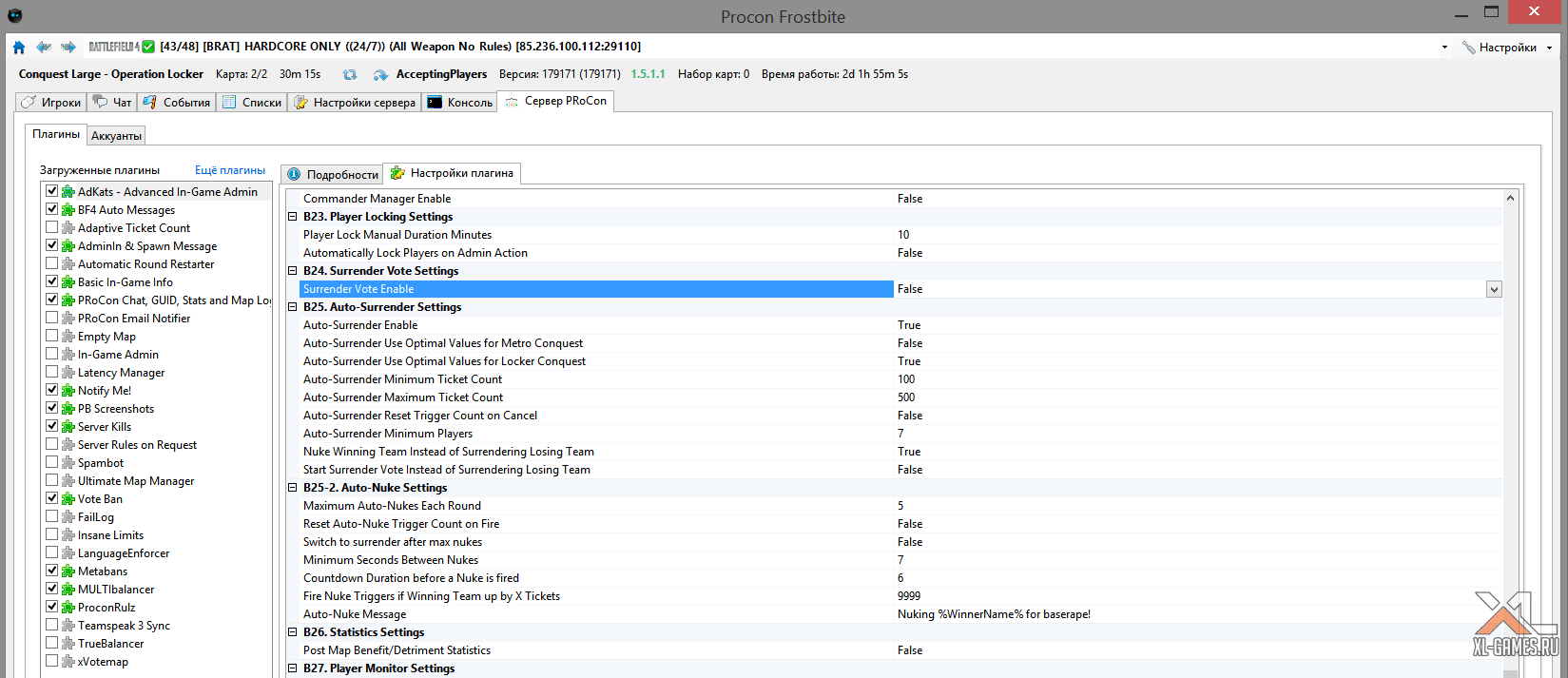Click the 9999 value for Fire Nuke Triggers
The height and width of the screenshot is (678, 1568).
pyautogui.click(x=909, y=596)
